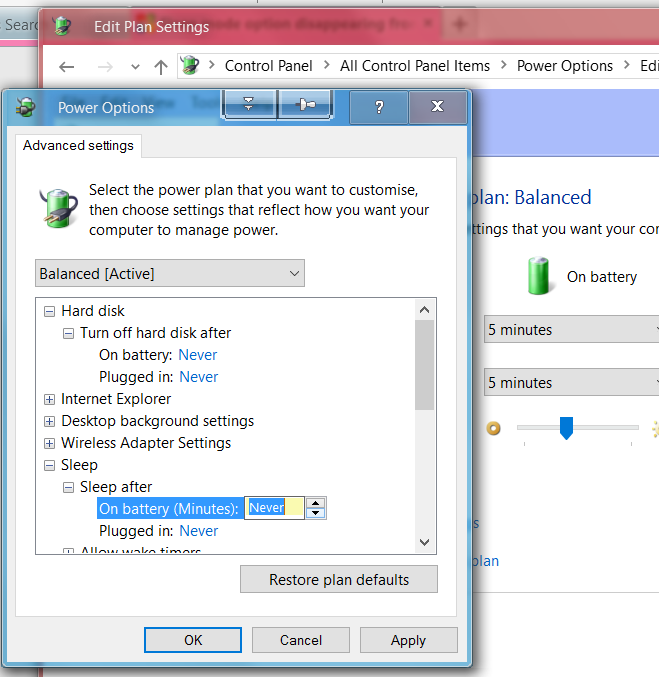Click the Power Options battery icon in dialog title
Image resolution: width=659 pixels, height=677 pixels.
tap(25, 107)
